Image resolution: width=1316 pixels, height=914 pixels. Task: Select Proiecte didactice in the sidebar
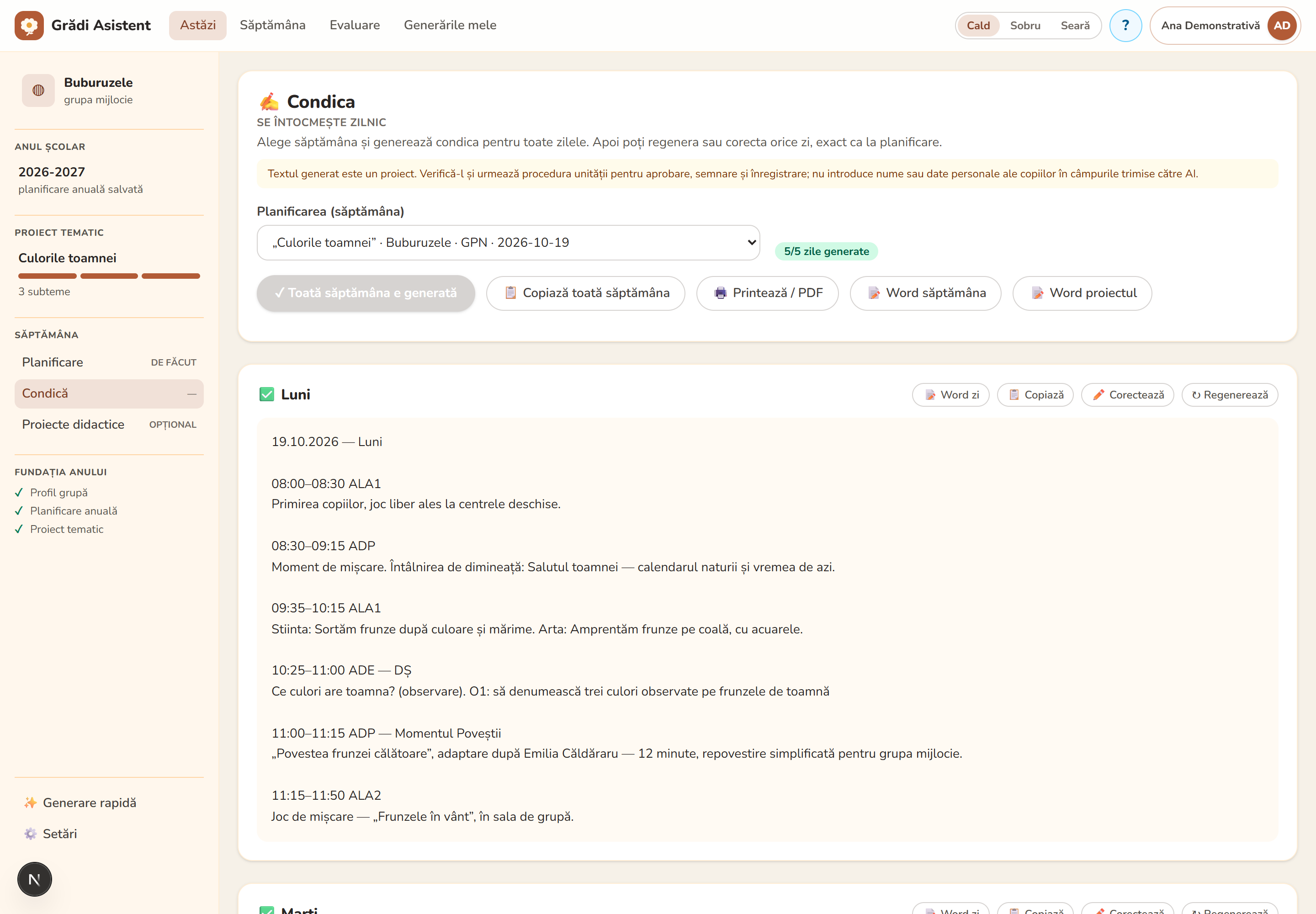pyautogui.click(x=109, y=425)
